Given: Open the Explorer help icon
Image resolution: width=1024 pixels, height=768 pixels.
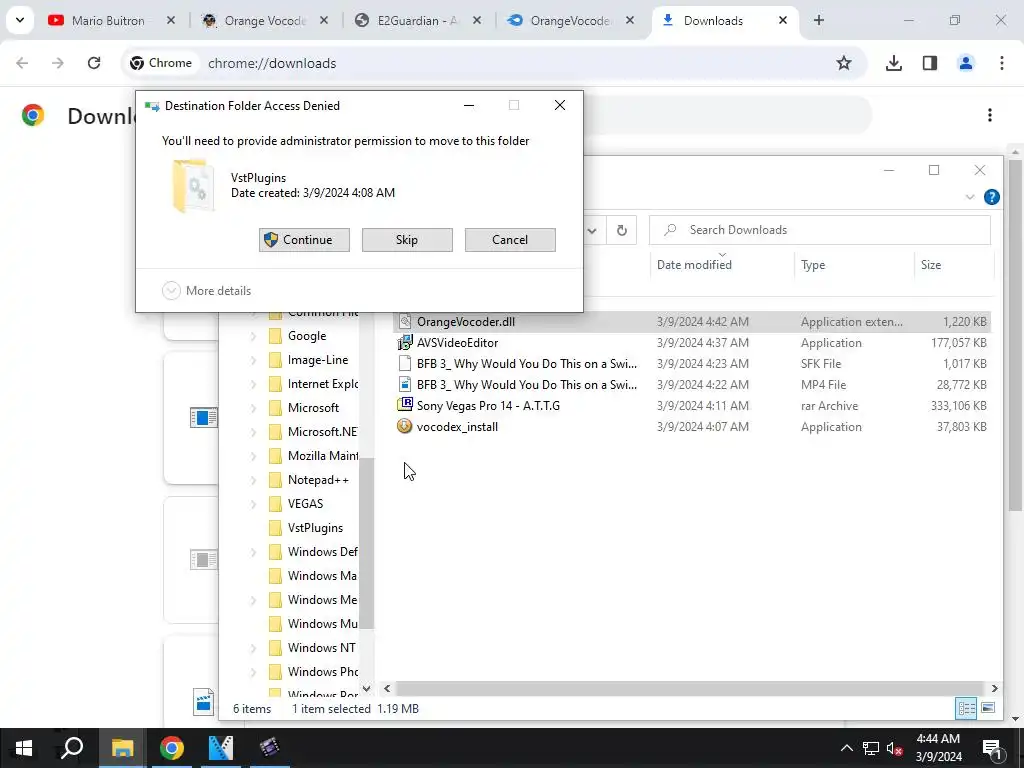Looking at the screenshot, I should point(991,197).
